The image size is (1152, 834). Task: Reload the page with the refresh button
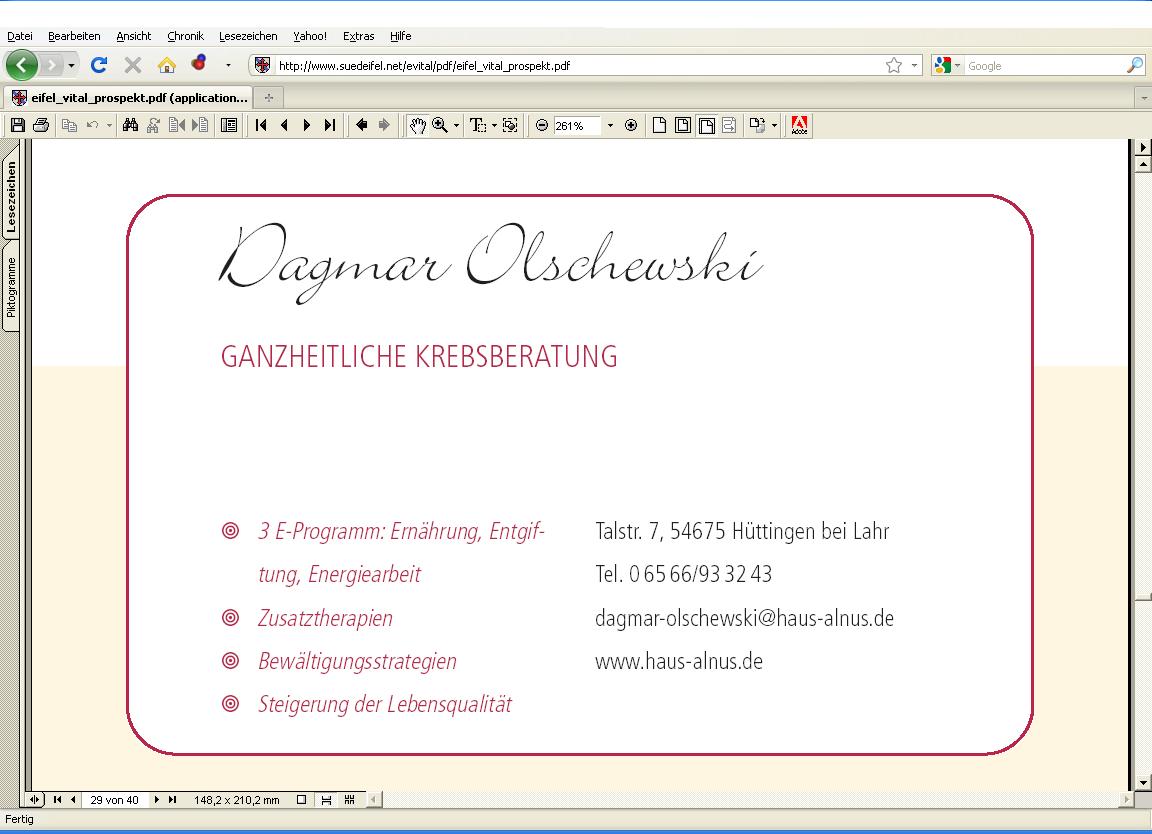pos(98,65)
